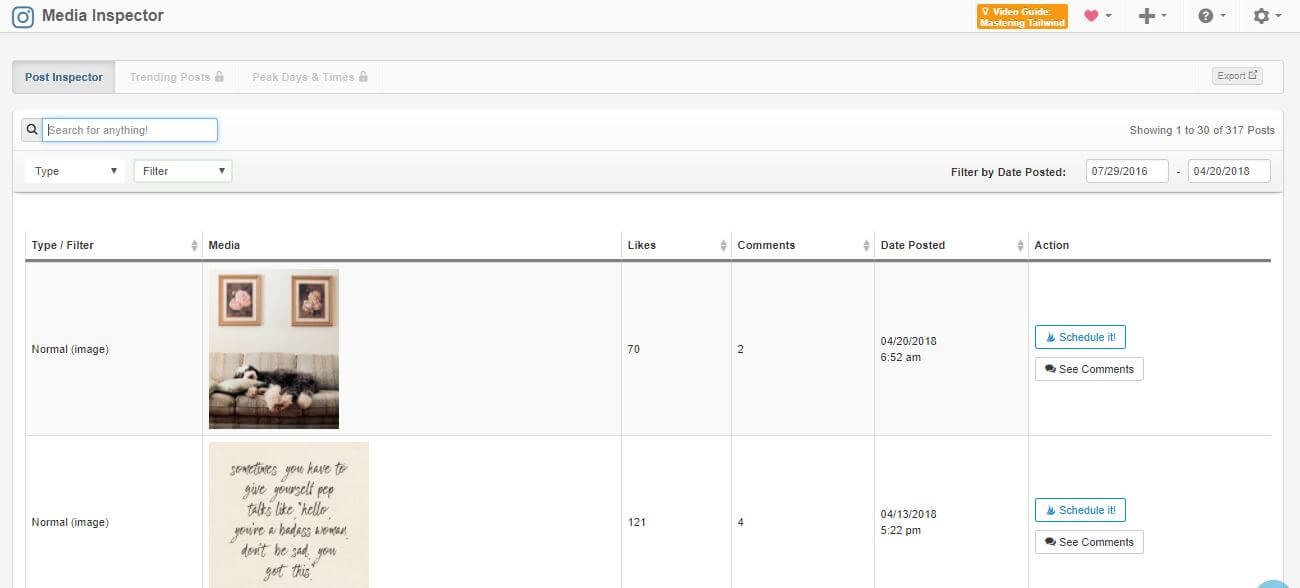Open the settings gear menu
The width and height of the screenshot is (1300, 588).
(x=1267, y=17)
